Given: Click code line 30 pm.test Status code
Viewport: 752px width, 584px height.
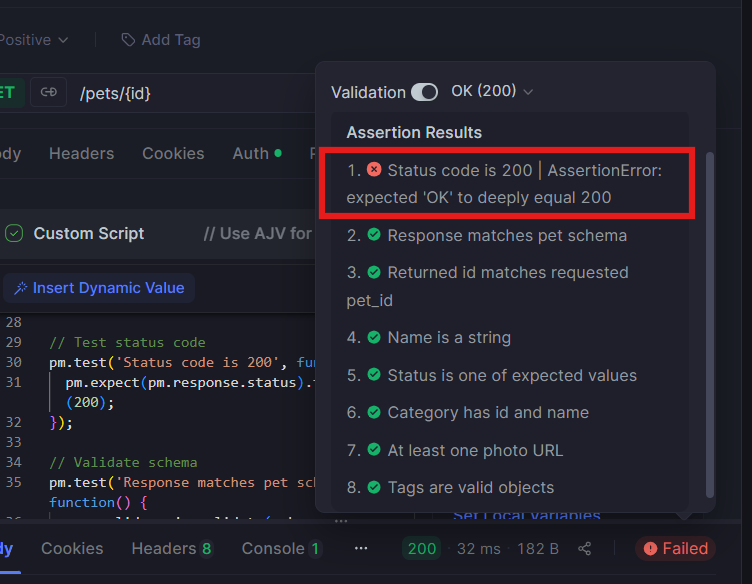Looking at the screenshot, I should click(182, 362).
